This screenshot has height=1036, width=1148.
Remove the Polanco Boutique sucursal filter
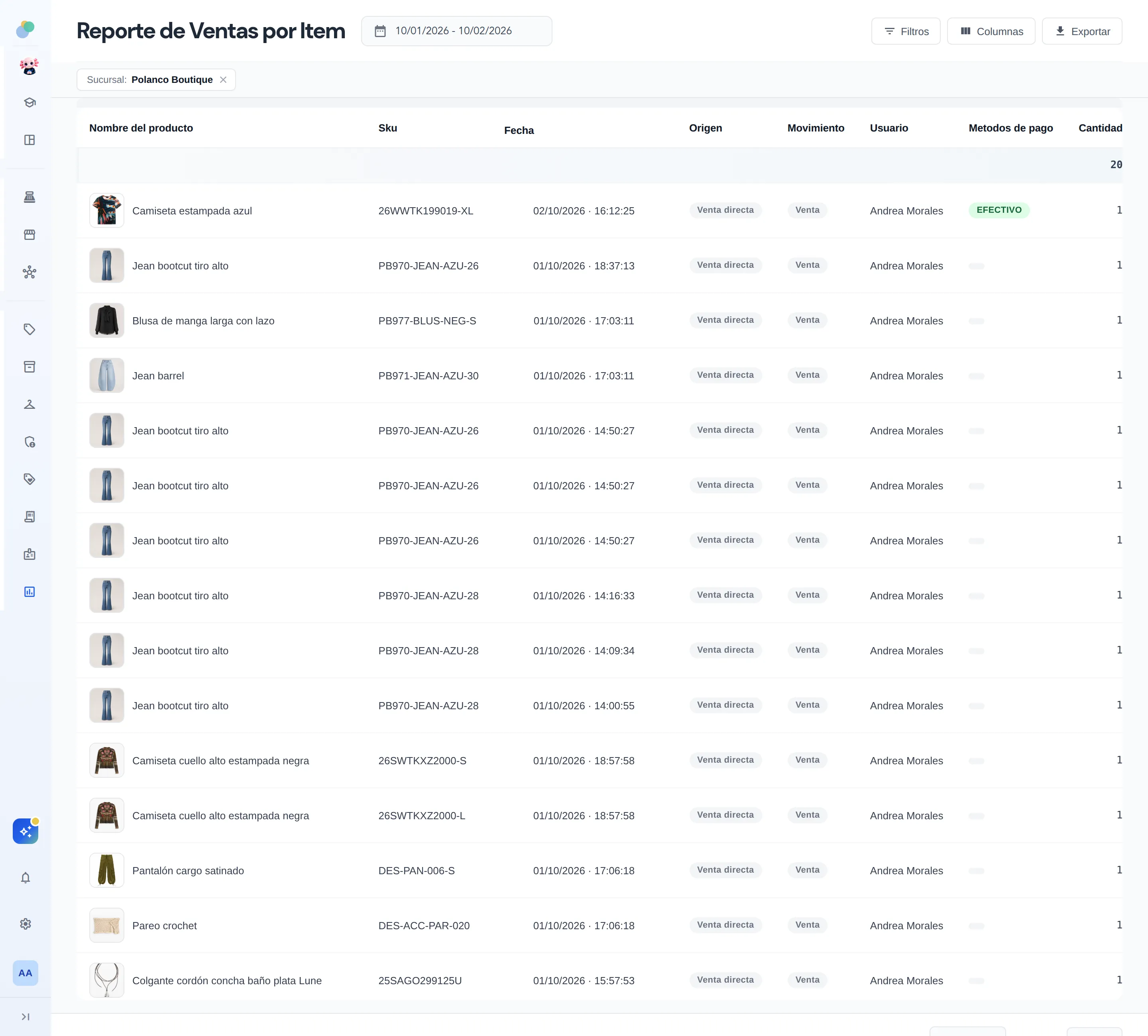[223, 80]
